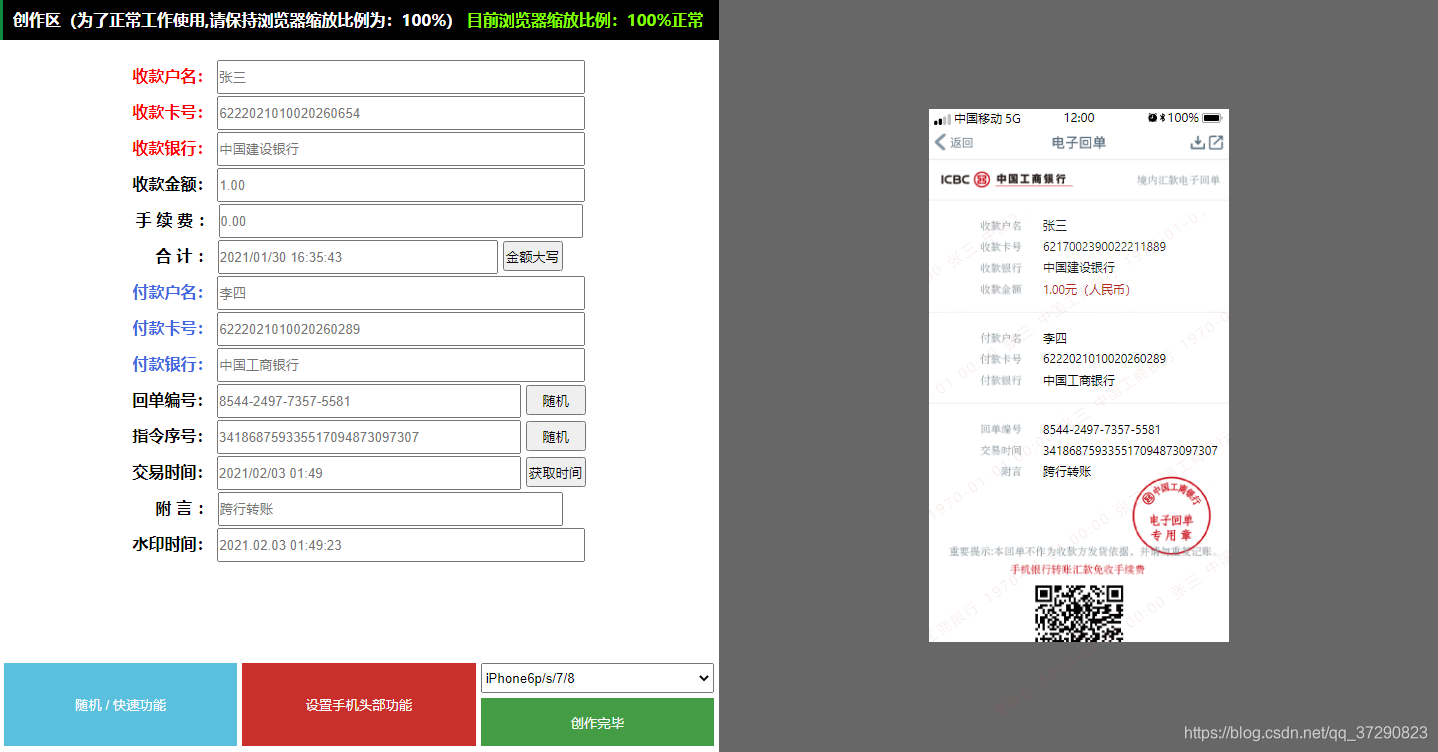Click the 水印时间 input field

click(400, 545)
